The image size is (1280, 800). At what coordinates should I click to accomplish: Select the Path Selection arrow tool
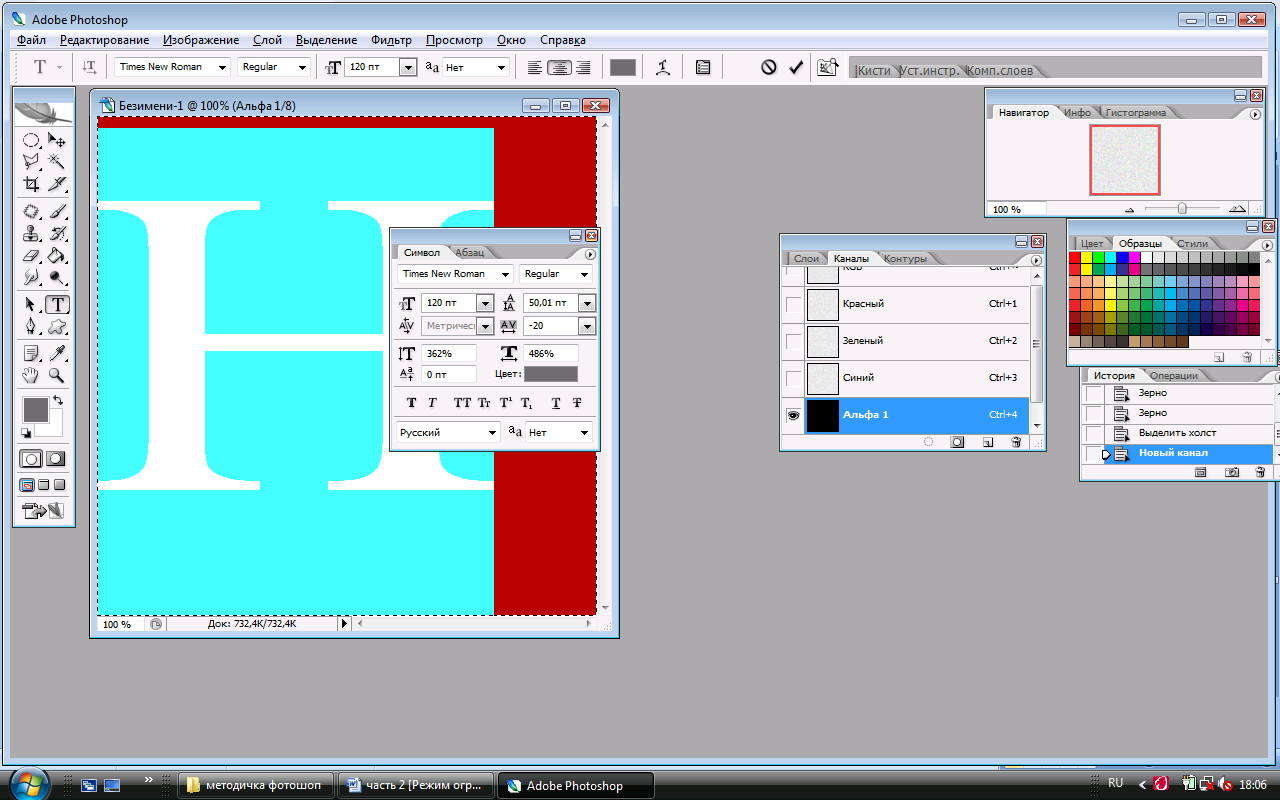click(31, 304)
